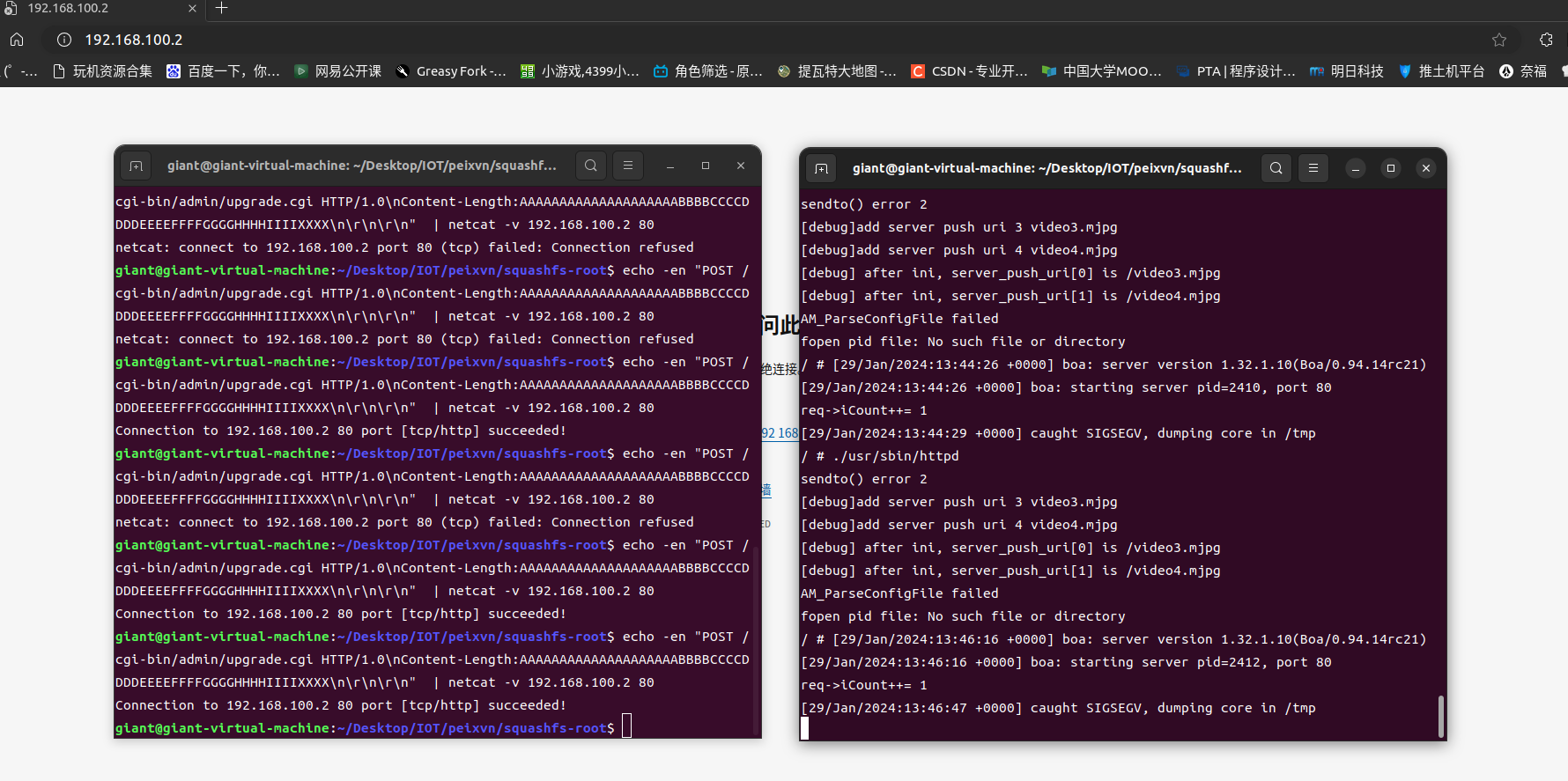
Task: Open new tab icon in left terminal
Action: click(x=136, y=166)
